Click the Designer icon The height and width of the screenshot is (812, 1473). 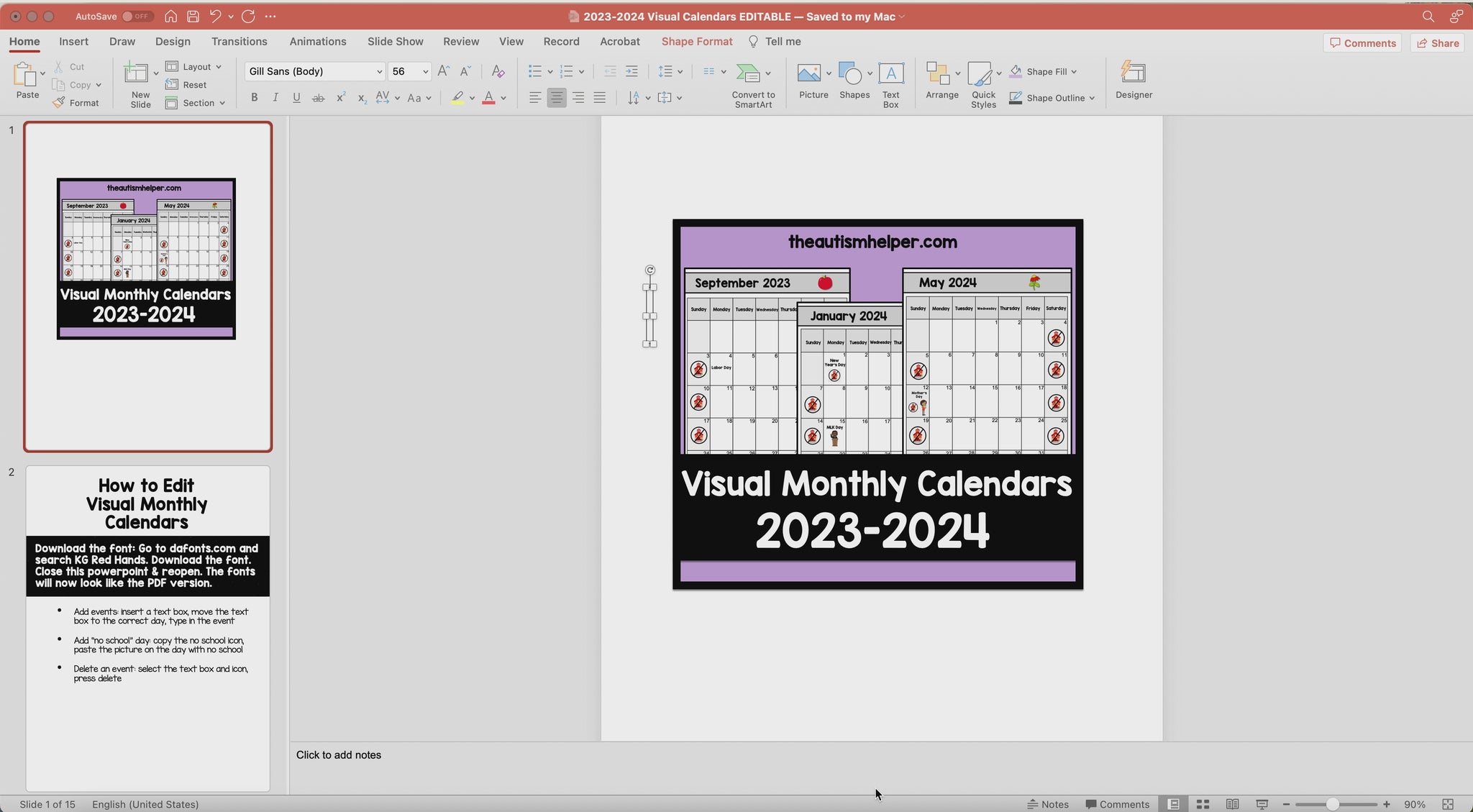(1134, 74)
